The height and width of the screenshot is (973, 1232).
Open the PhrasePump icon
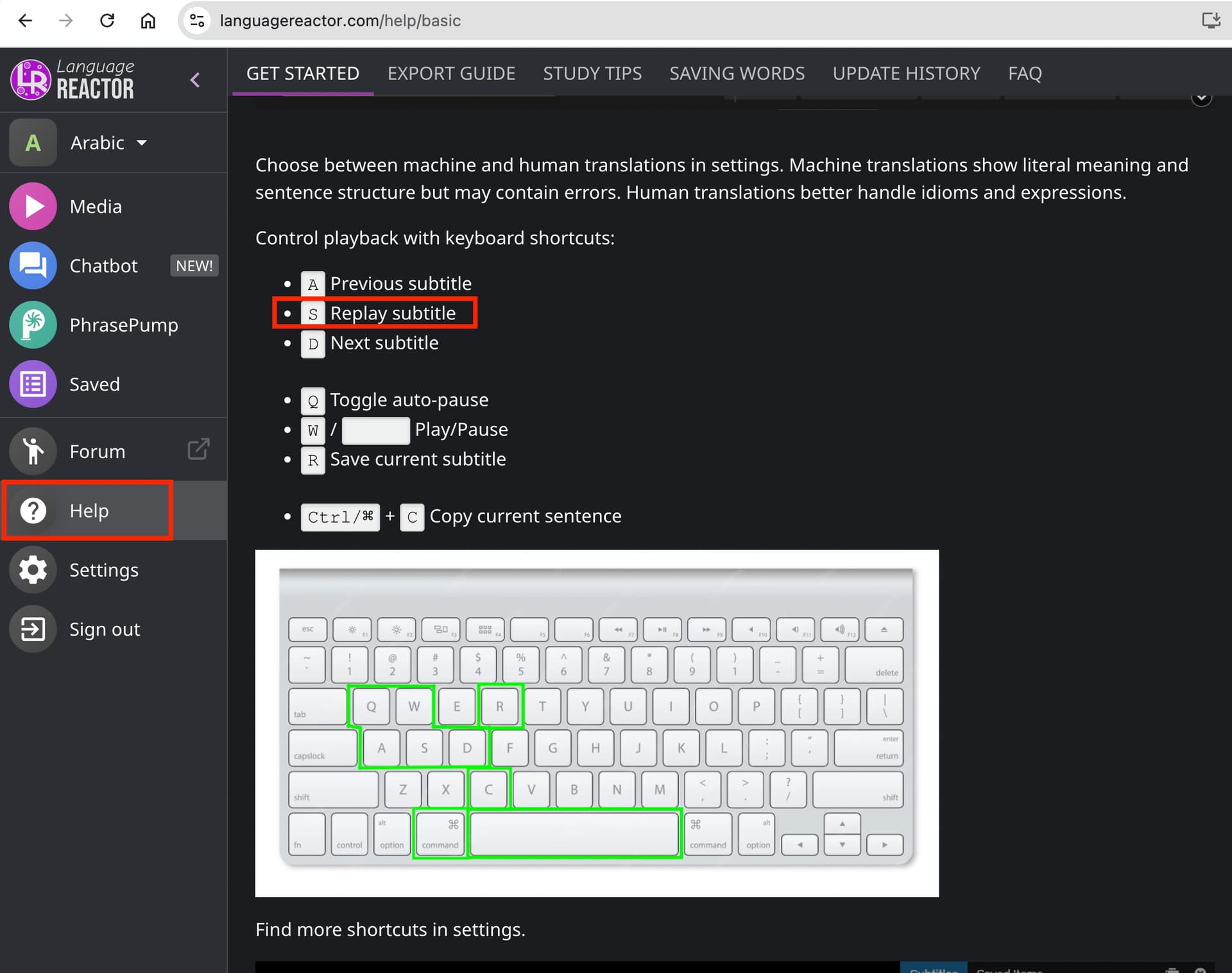[33, 325]
